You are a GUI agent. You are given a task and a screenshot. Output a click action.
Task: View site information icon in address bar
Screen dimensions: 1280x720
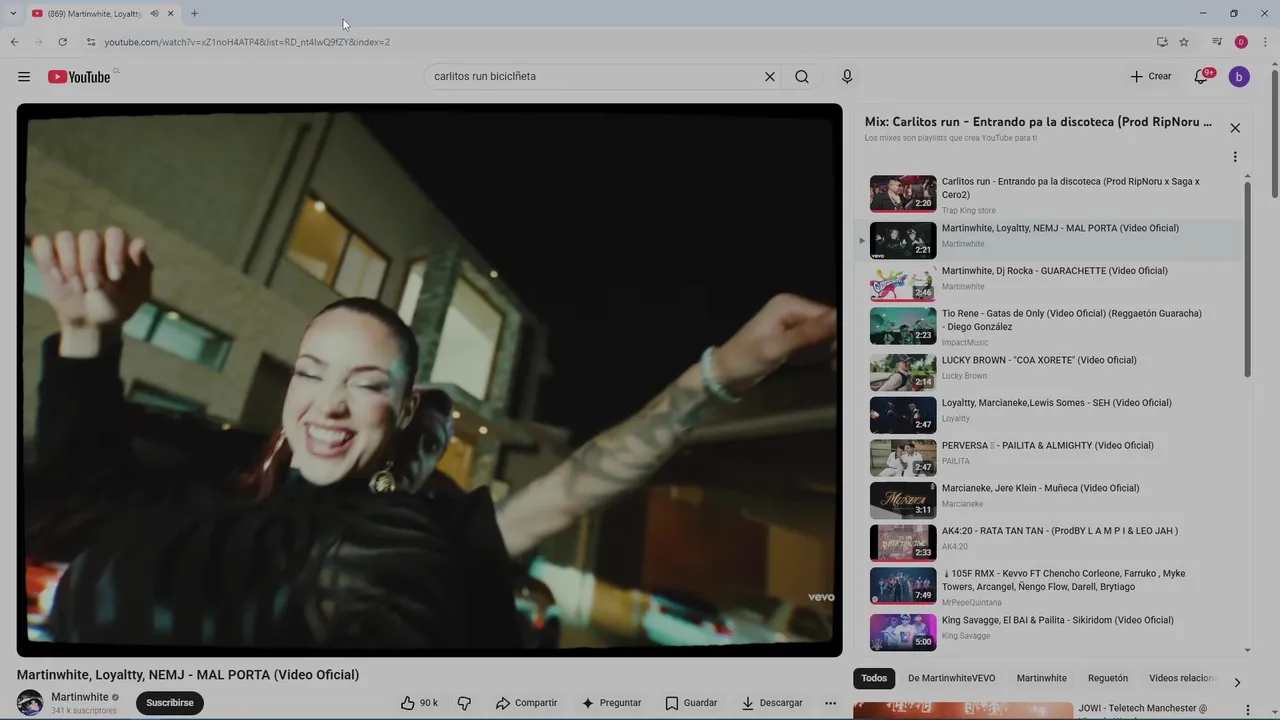[x=91, y=42]
